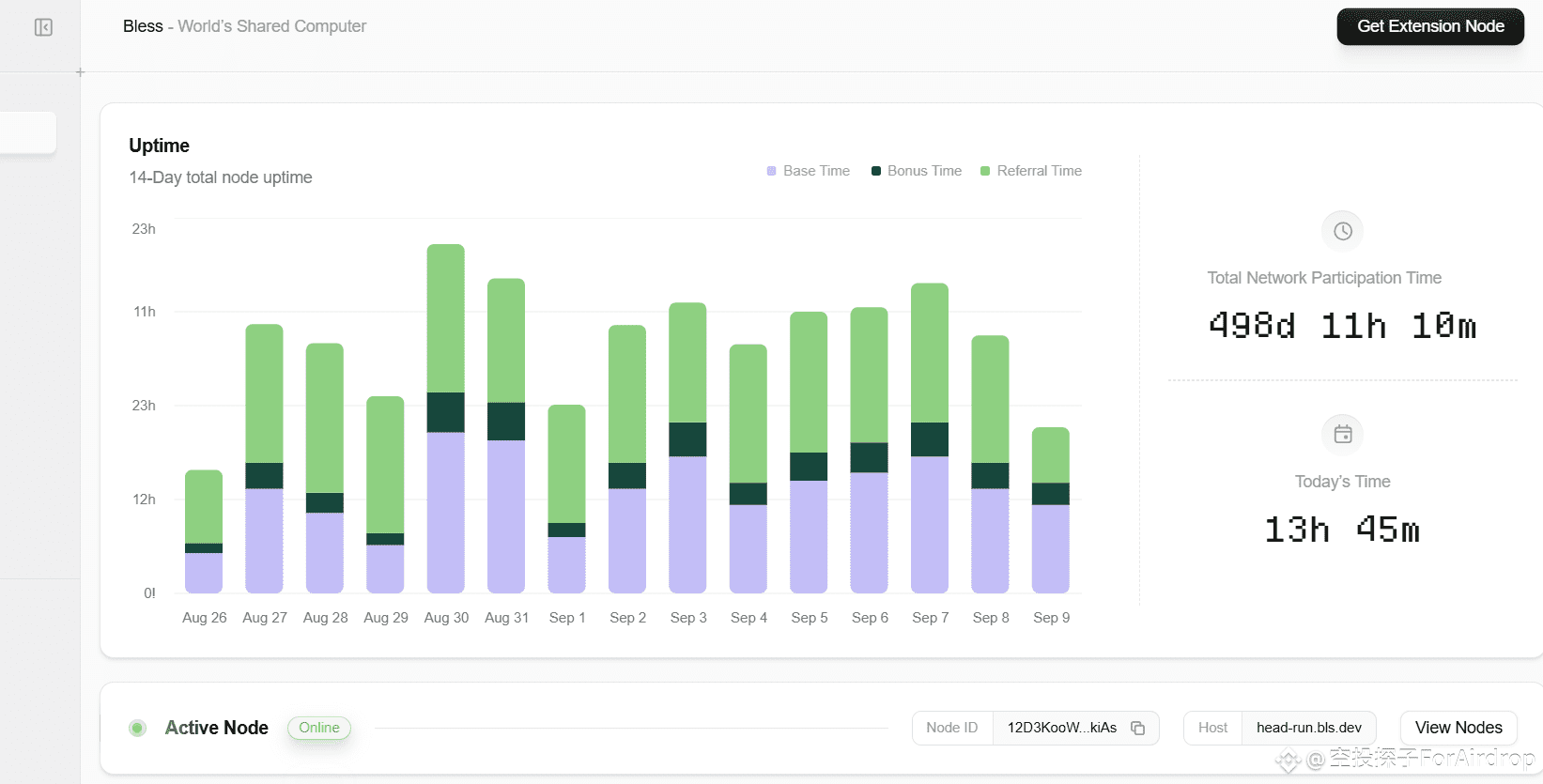1543x784 pixels.
Task: Toggle the Bonus Time legend entry
Action: click(x=916, y=171)
